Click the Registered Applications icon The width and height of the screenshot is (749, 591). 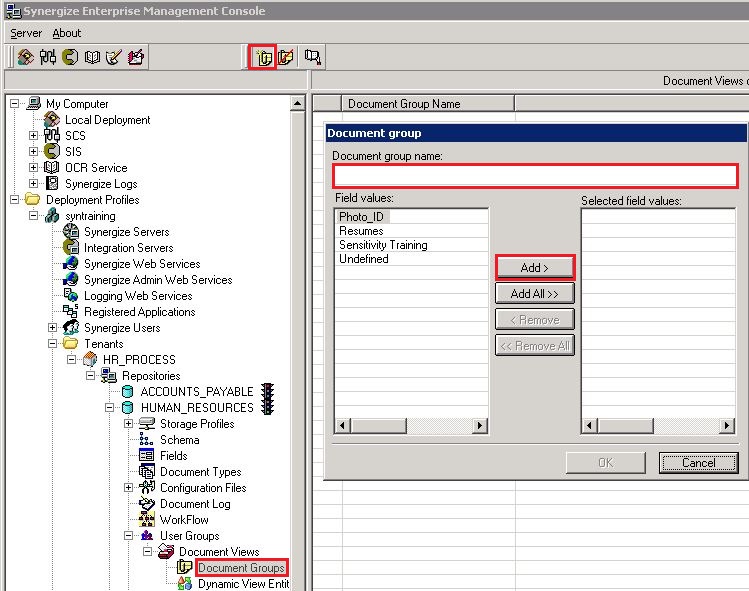[71, 312]
